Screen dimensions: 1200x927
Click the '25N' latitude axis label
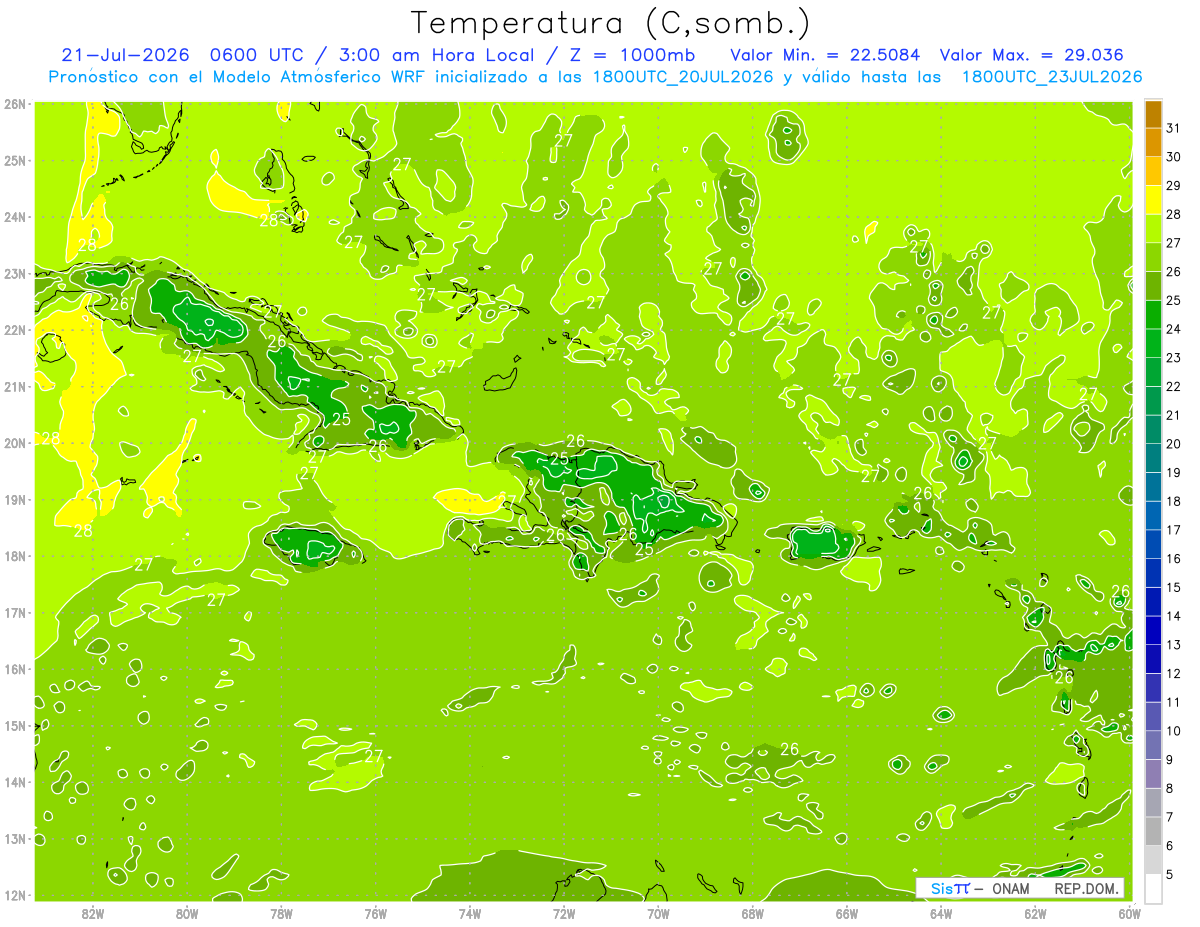[15, 160]
